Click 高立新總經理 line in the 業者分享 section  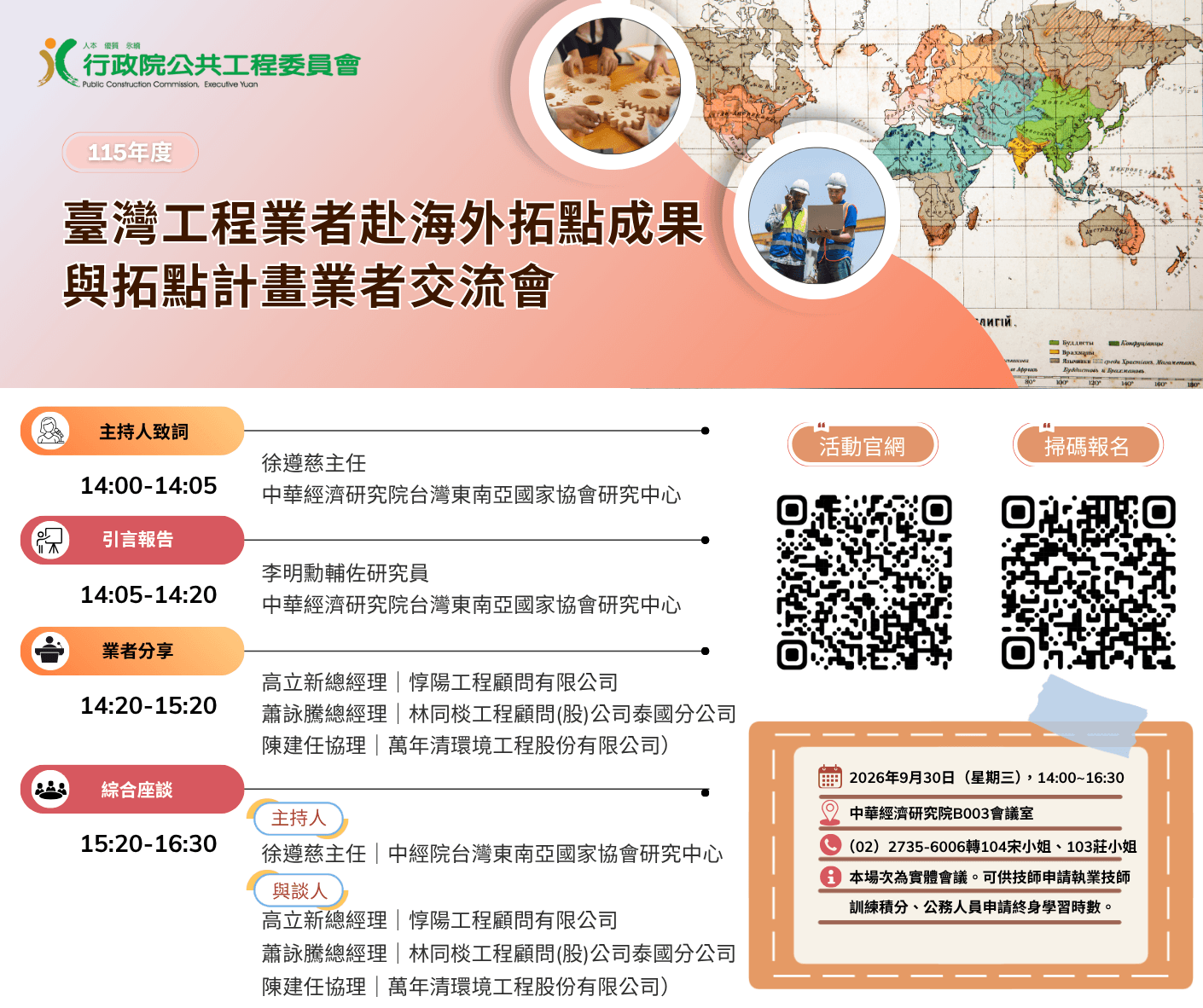coord(440,682)
